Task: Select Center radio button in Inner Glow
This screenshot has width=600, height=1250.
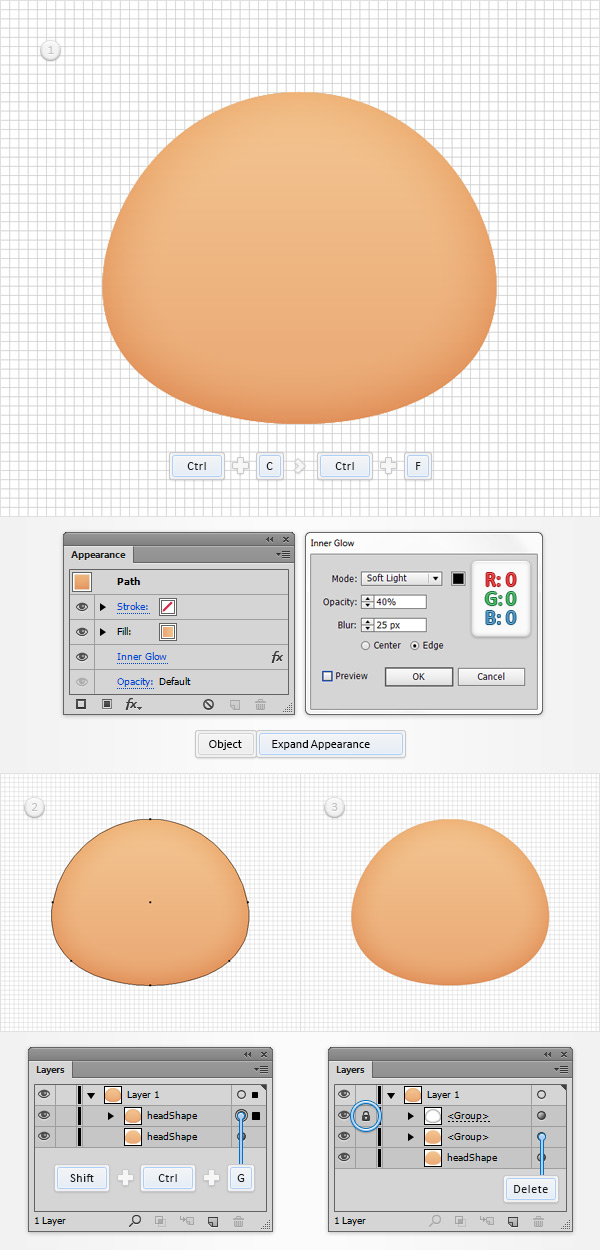Action: 366,646
